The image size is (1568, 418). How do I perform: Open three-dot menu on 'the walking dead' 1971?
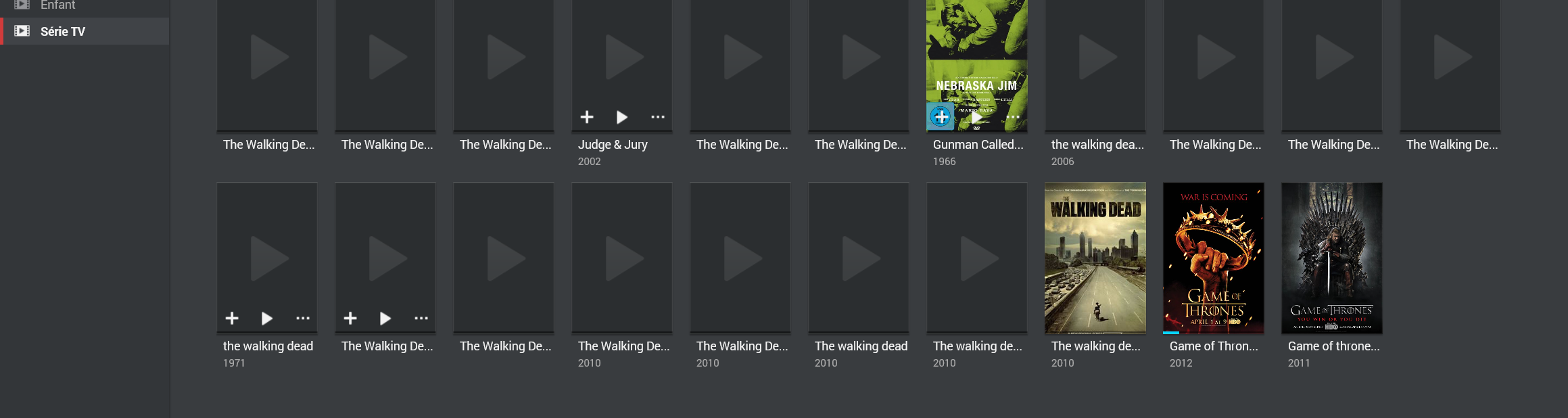point(303,318)
